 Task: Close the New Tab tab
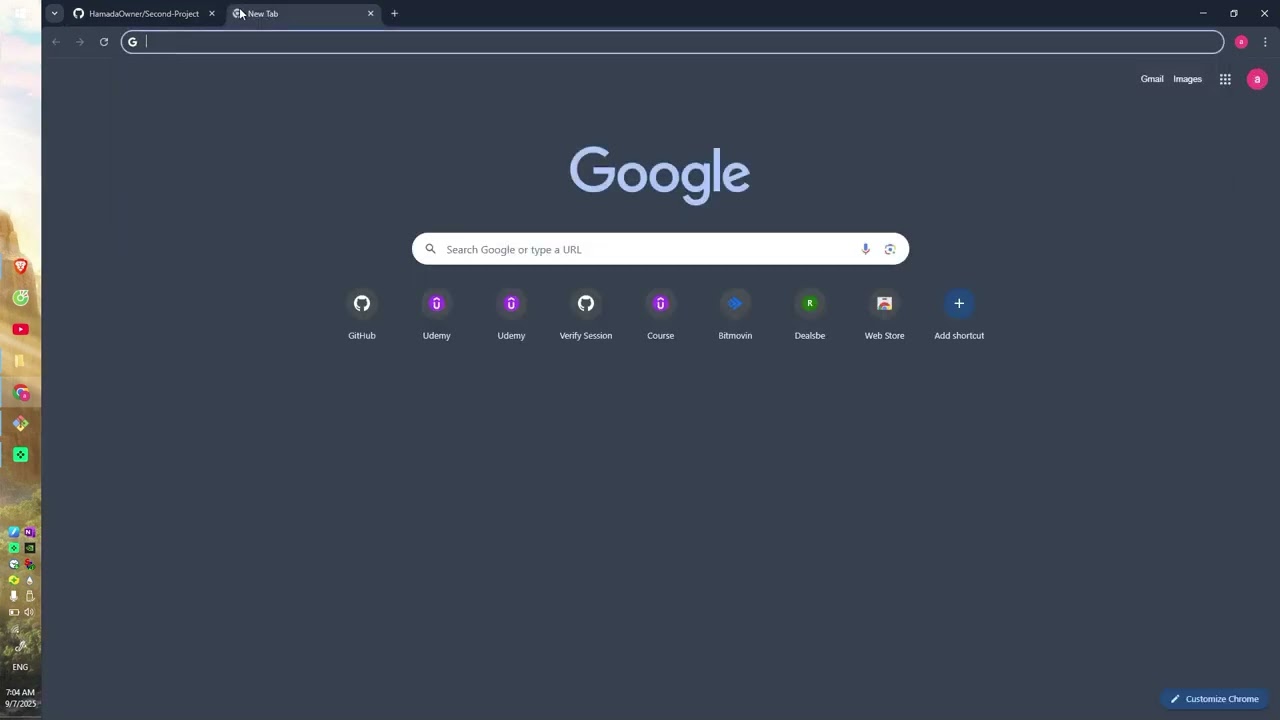pos(370,13)
